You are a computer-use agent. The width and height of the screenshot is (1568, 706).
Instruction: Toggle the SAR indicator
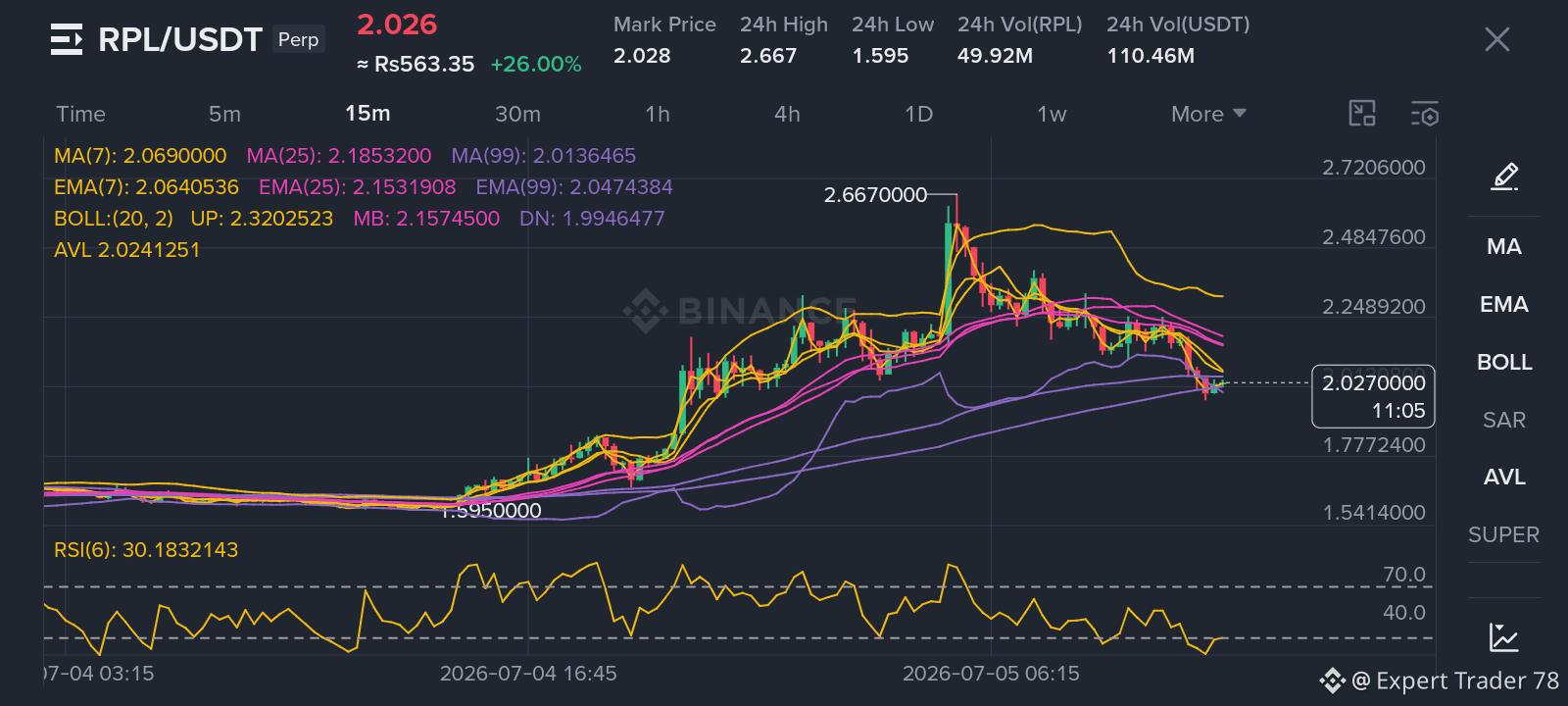pyautogui.click(x=1504, y=420)
